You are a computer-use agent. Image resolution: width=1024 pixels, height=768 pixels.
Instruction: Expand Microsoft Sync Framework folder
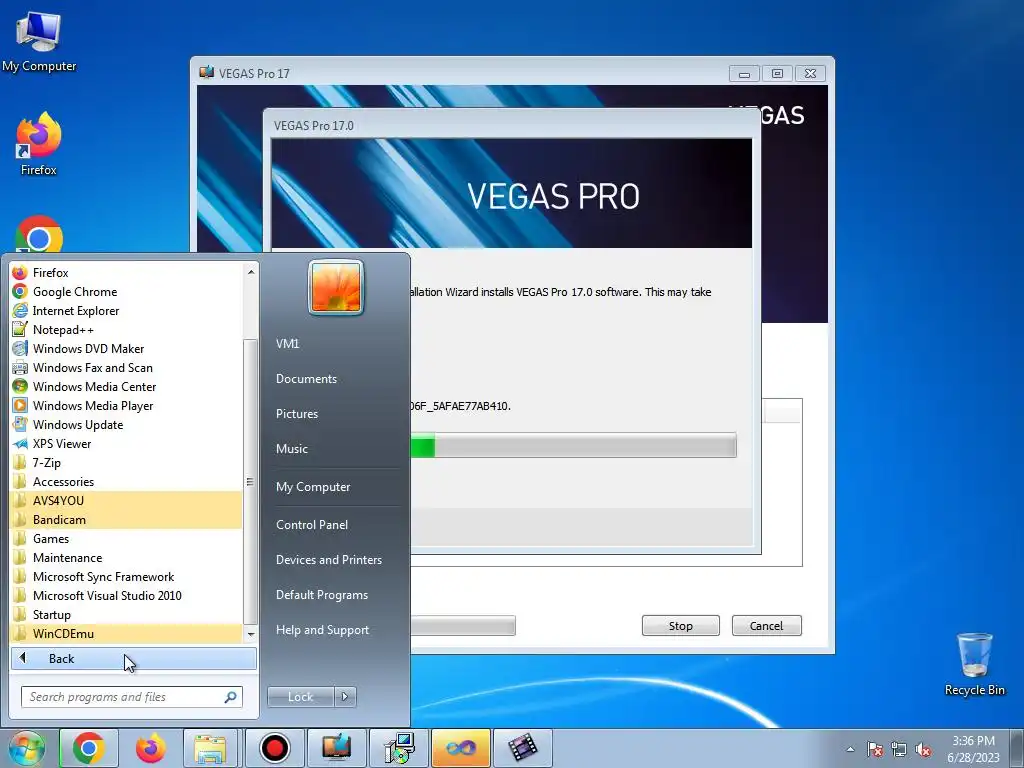click(x=126, y=576)
